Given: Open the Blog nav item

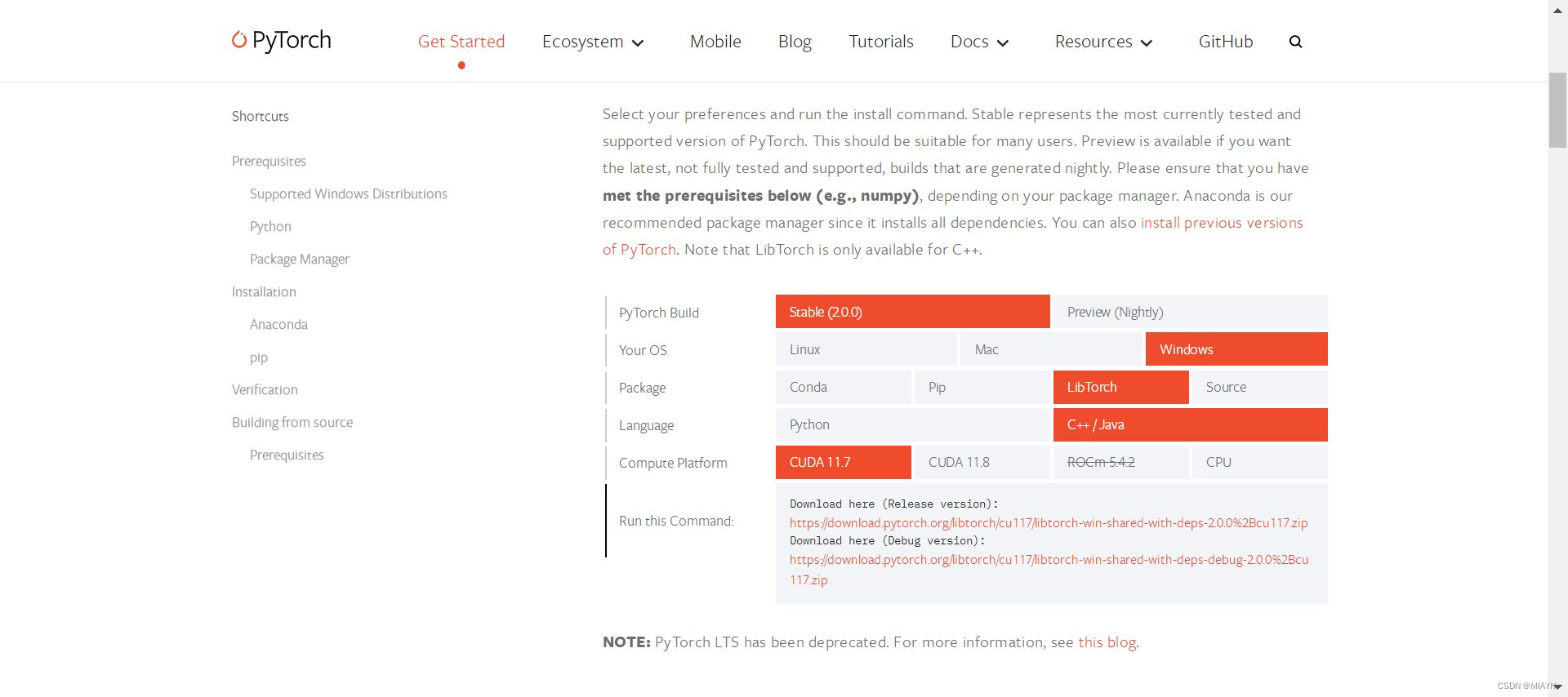Looking at the screenshot, I should coord(795,42).
